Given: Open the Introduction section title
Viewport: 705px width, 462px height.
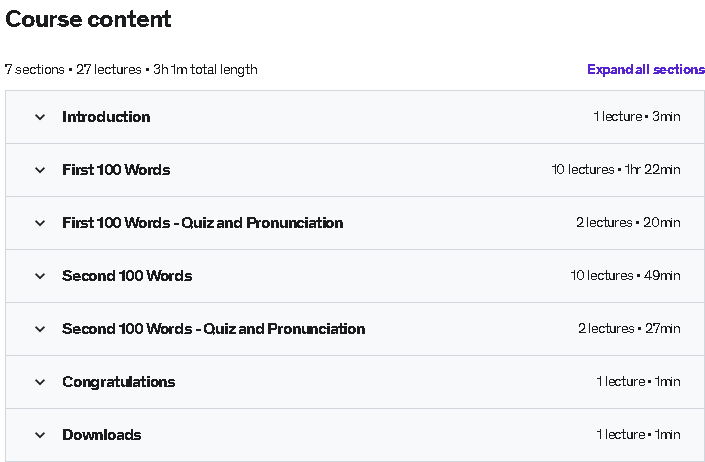Looking at the screenshot, I should tap(106, 117).
